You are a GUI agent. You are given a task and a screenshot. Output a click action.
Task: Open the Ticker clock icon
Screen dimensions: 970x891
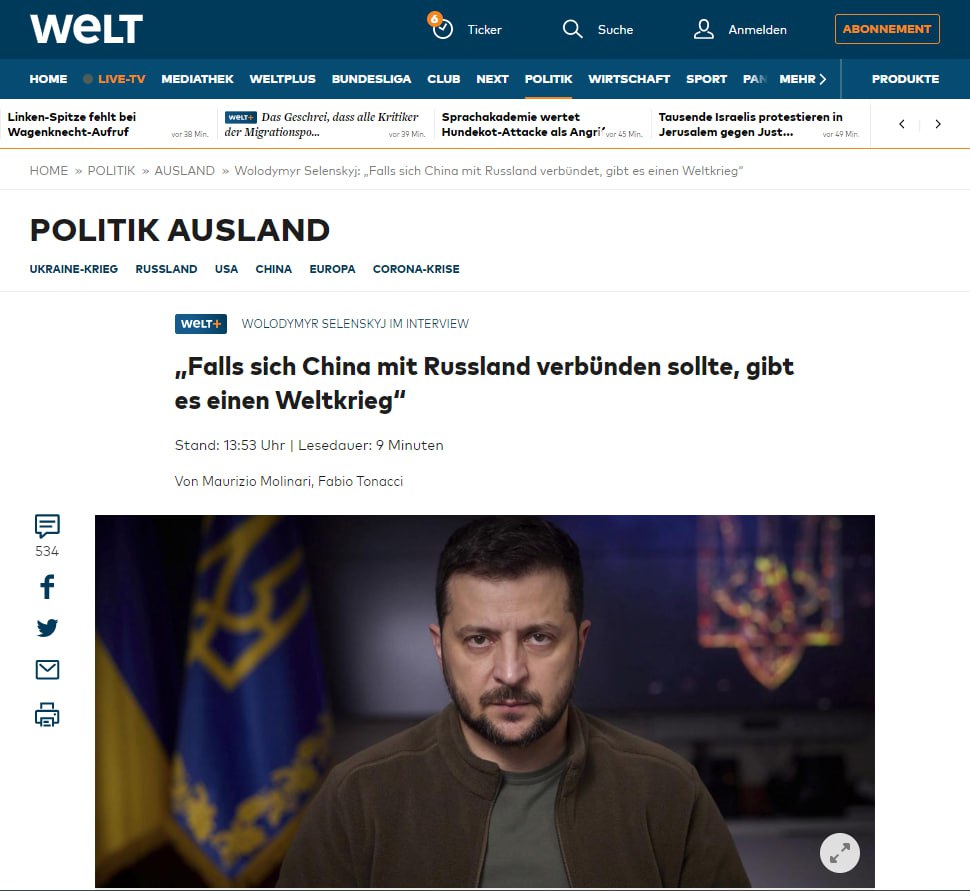tap(441, 27)
